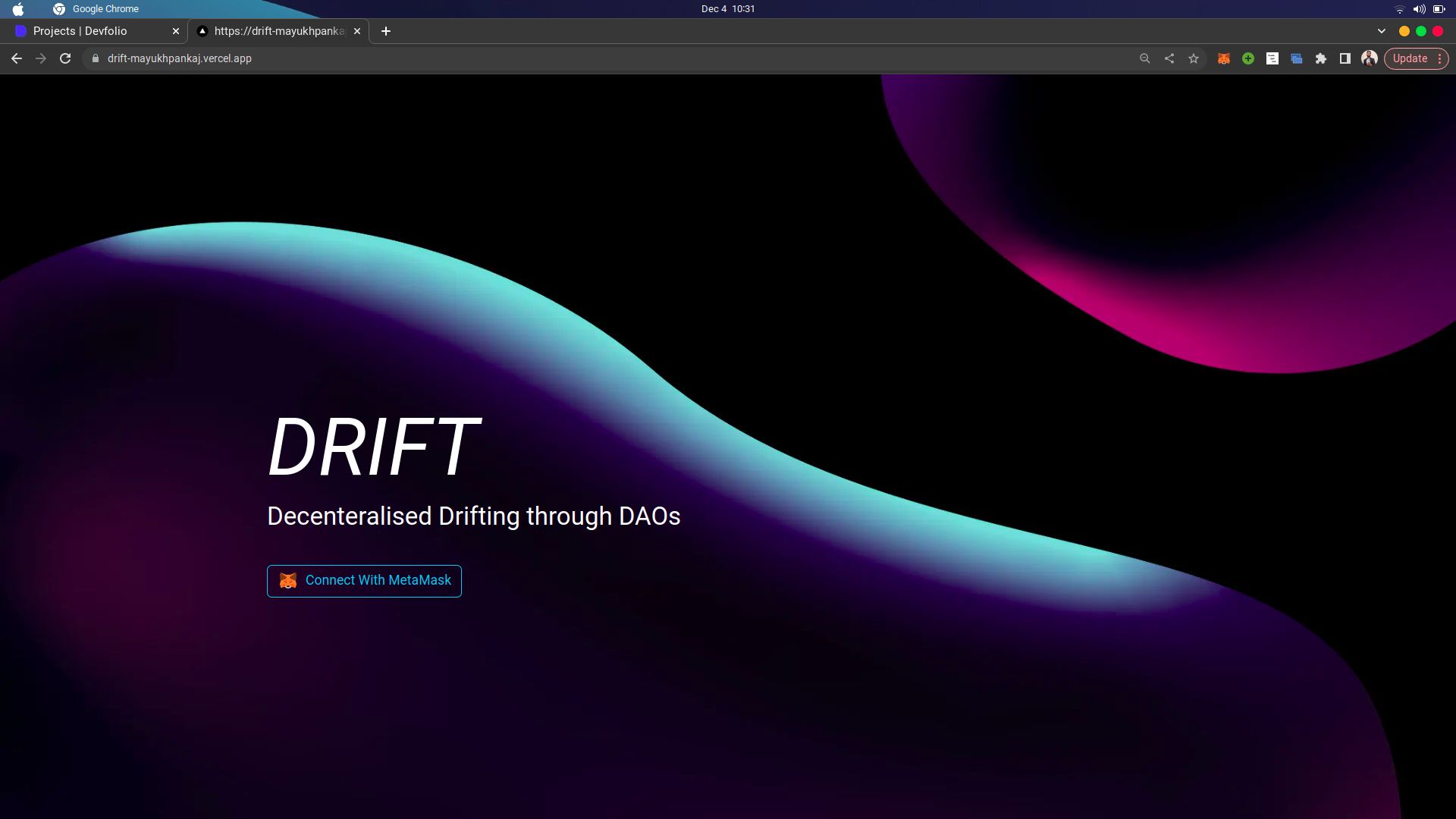The width and height of the screenshot is (1456, 819).
Task: Close the drift-mayukhpankaj tab
Action: click(x=357, y=31)
